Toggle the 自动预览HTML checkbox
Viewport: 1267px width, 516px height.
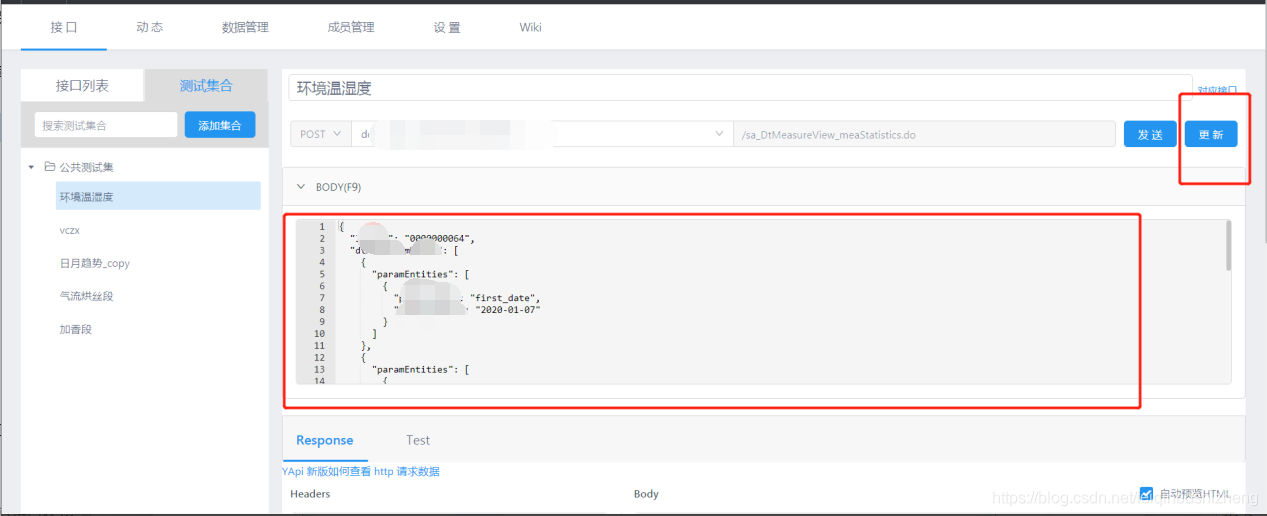click(x=1146, y=493)
